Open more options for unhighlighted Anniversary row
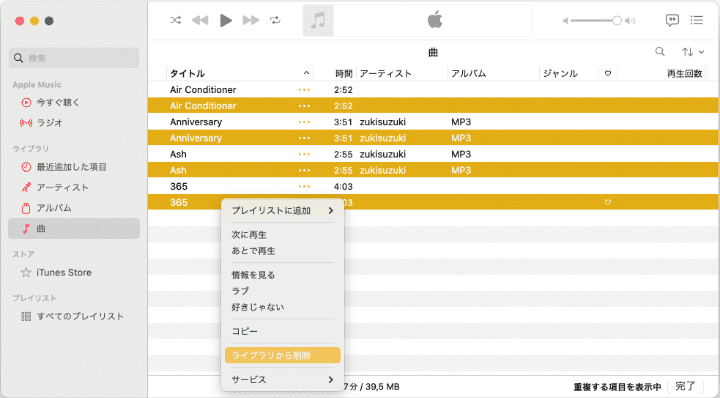 304,122
